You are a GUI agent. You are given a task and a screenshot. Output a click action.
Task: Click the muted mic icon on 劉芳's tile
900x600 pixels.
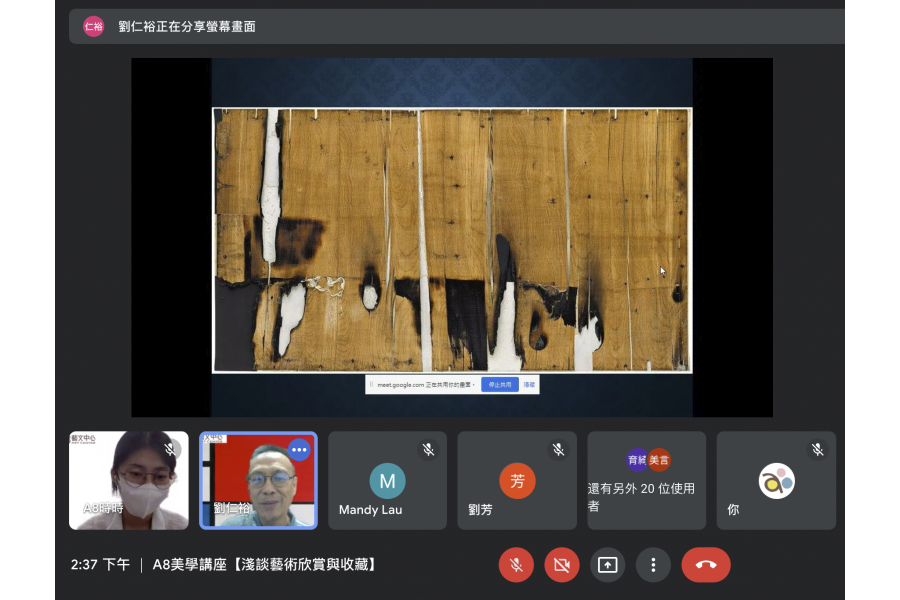tap(558, 449)
